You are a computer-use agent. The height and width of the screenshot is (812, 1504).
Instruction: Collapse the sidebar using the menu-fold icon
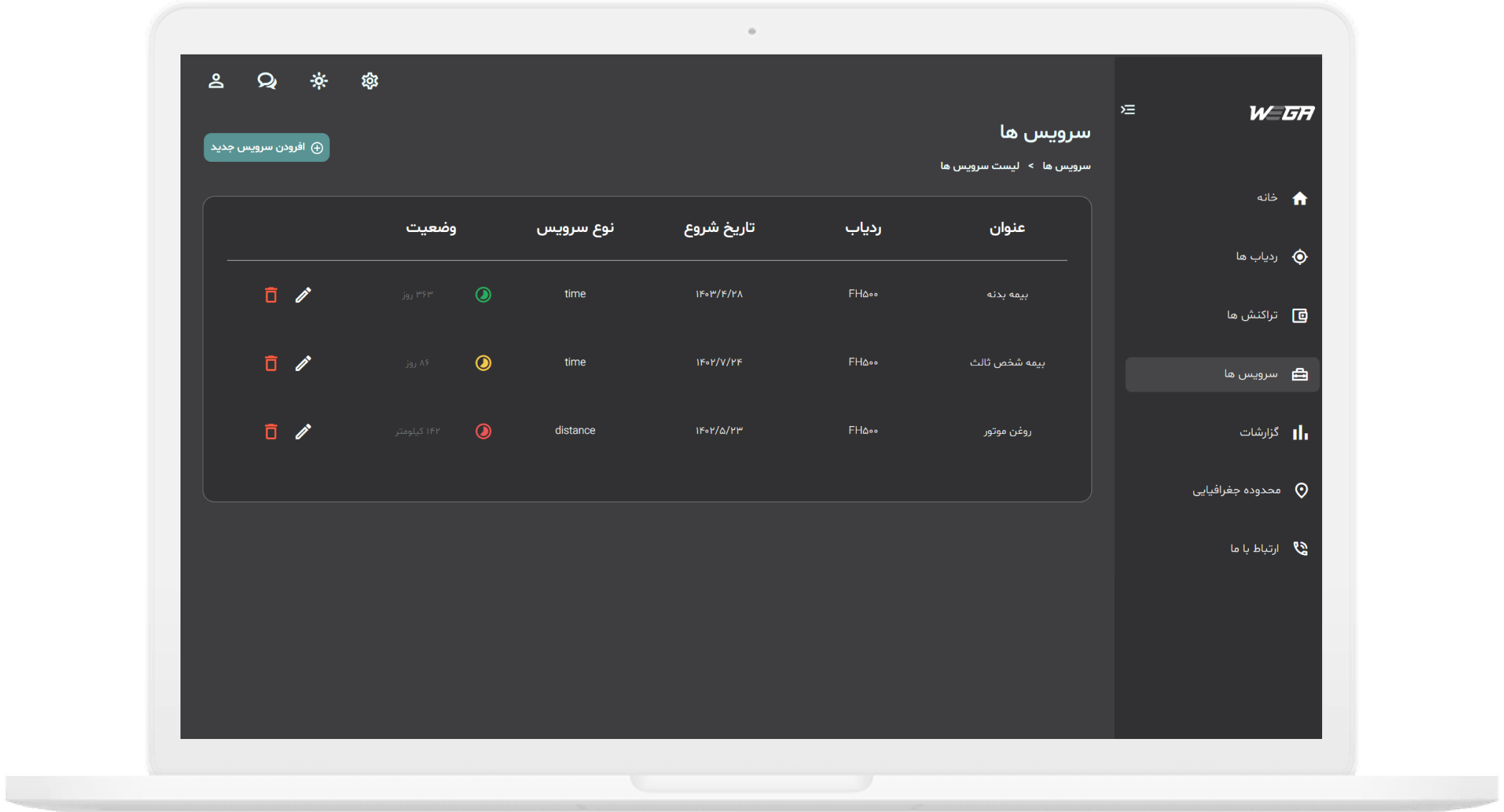pos(1128,110)
